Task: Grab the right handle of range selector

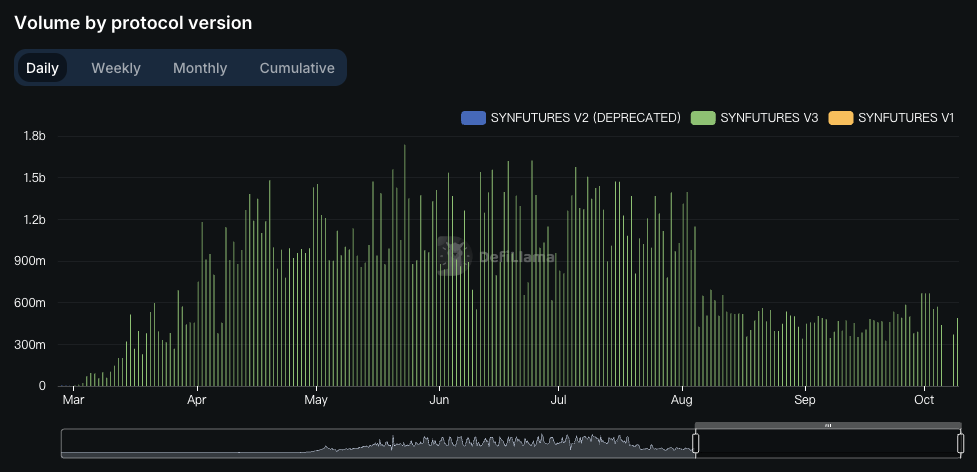Action: tap(960, 443)
